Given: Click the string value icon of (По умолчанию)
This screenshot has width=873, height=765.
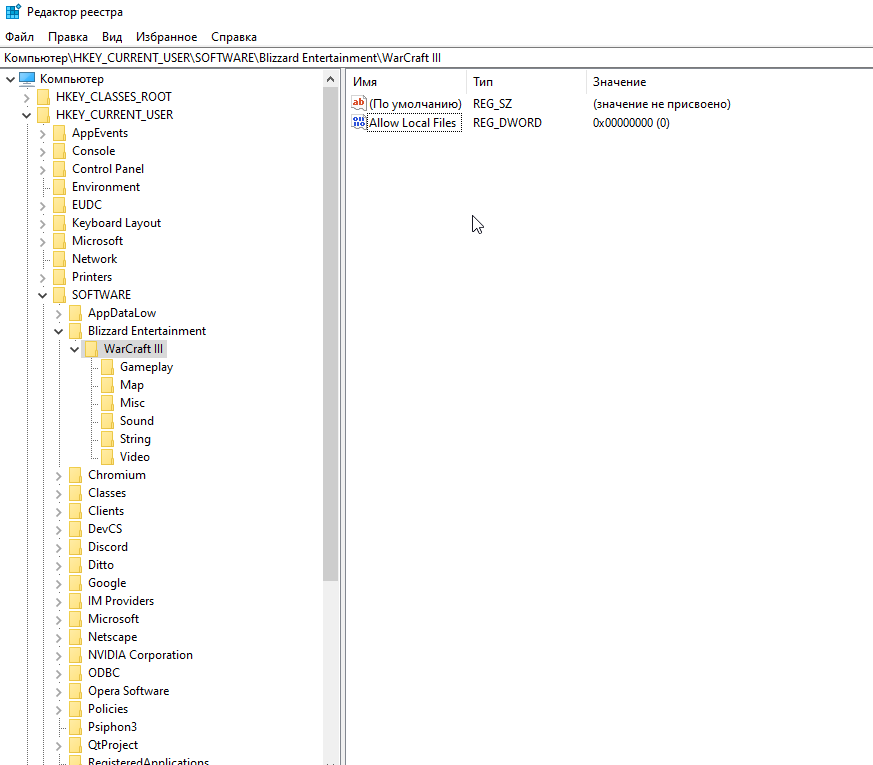Looking at the screenshot, I should (359, 103).
